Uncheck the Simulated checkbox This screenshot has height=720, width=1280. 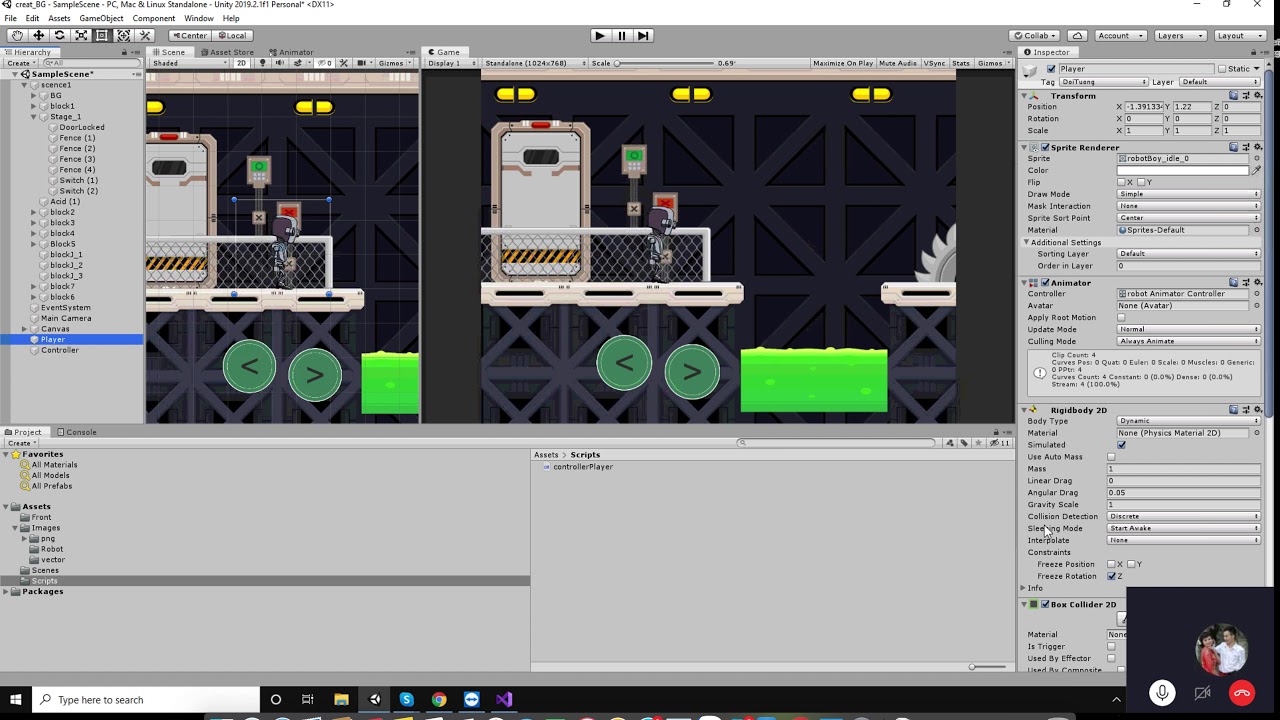click(x=1121, y=445)
